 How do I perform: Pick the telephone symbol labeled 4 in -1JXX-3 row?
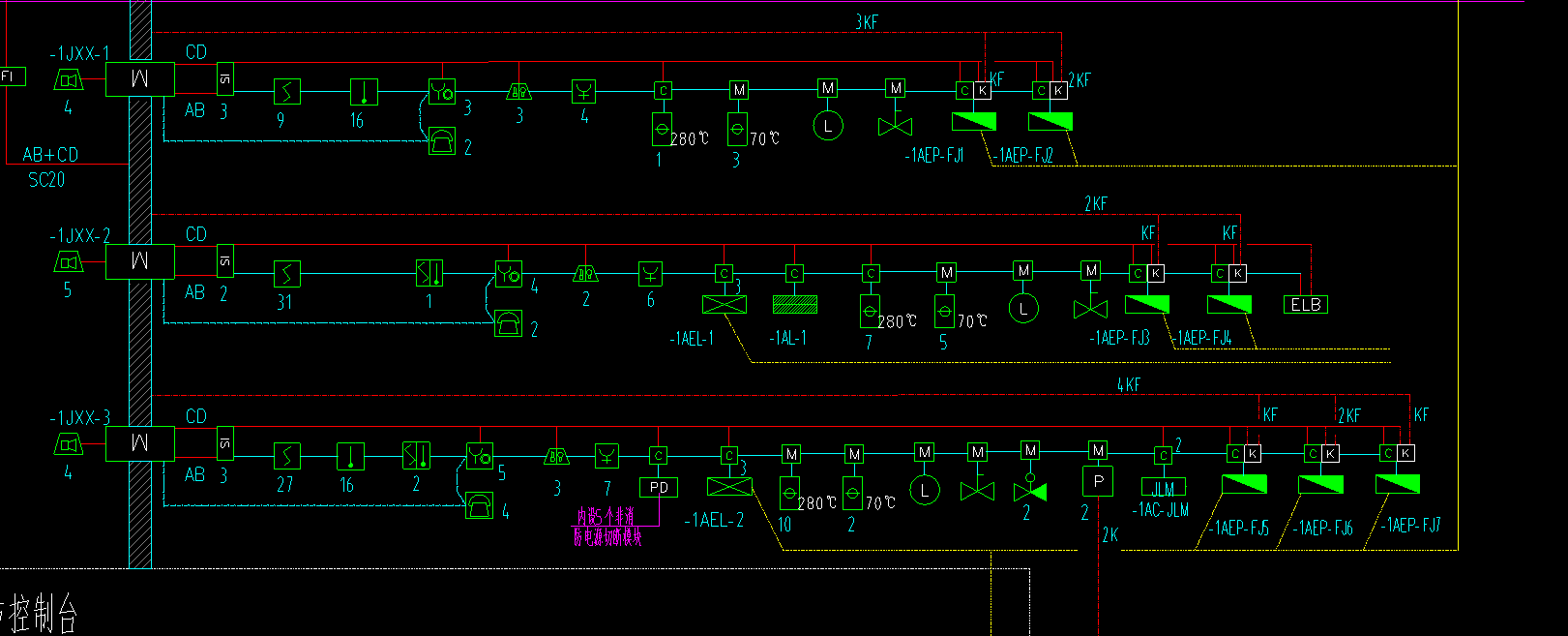coord(480,505)
